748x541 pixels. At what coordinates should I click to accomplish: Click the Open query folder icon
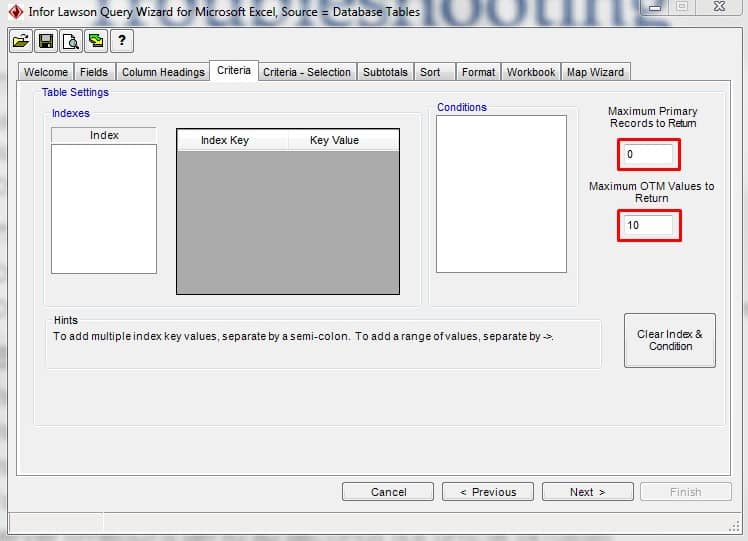coord(21,41)
